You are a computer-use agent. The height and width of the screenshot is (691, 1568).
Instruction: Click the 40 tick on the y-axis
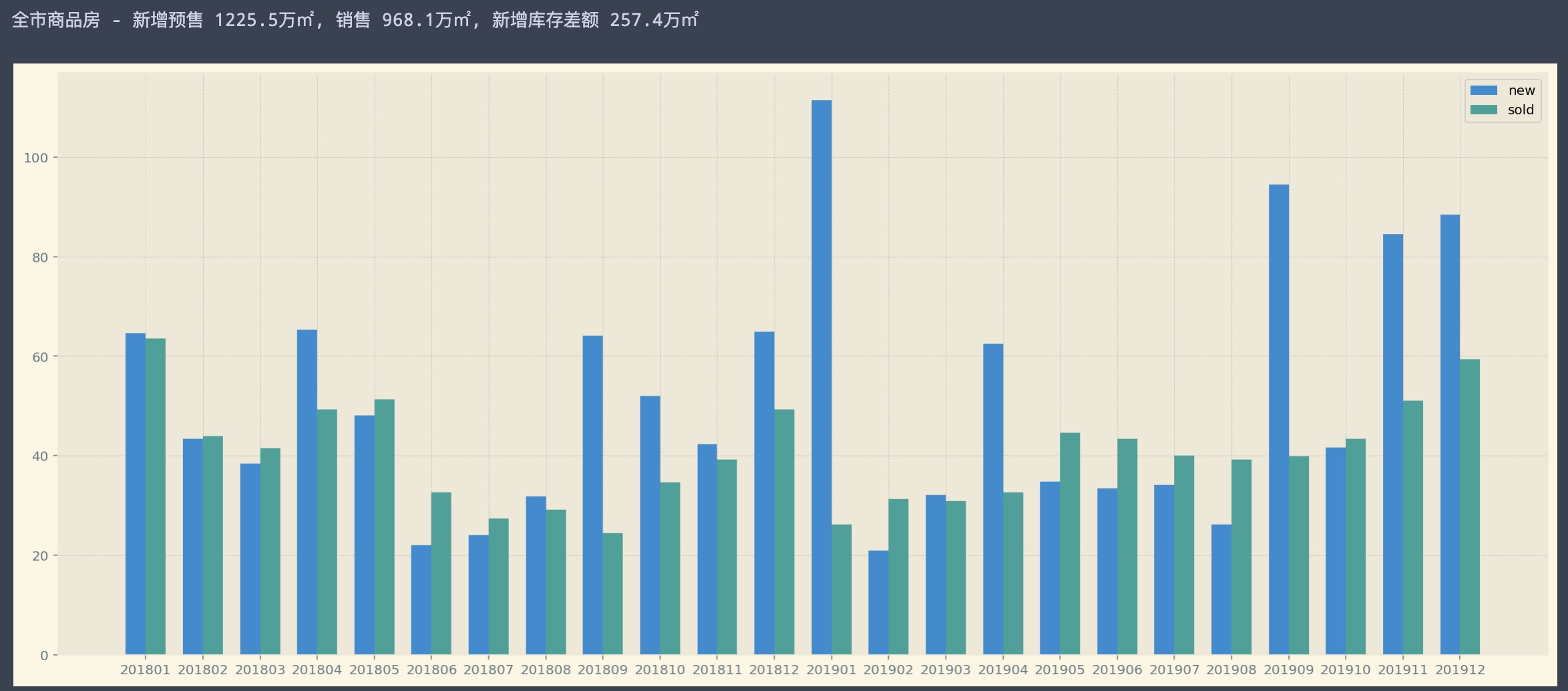[40, 456]
